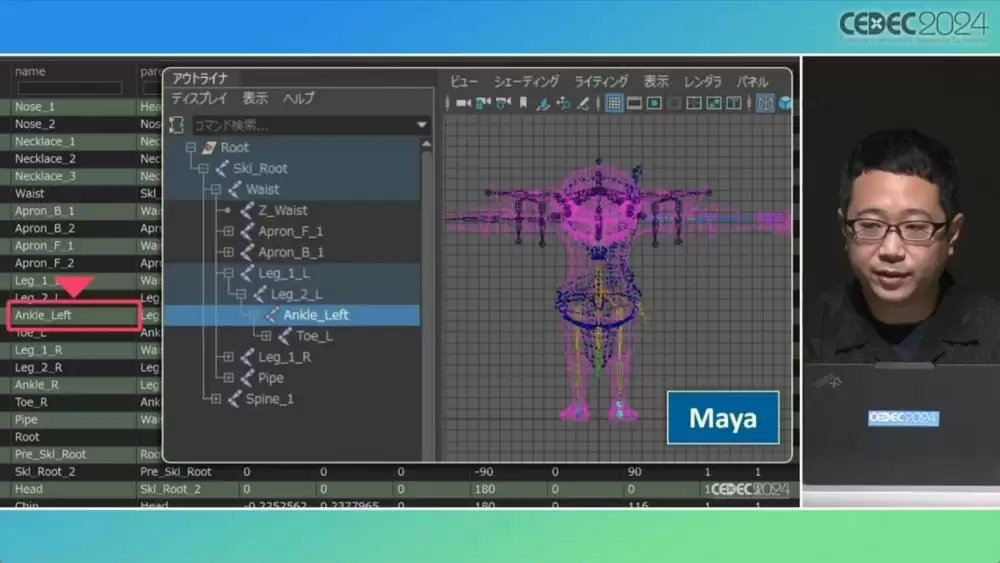Open the シェーディング menu
Viewport: 1000px width, 563px height.
click(526, 82)
